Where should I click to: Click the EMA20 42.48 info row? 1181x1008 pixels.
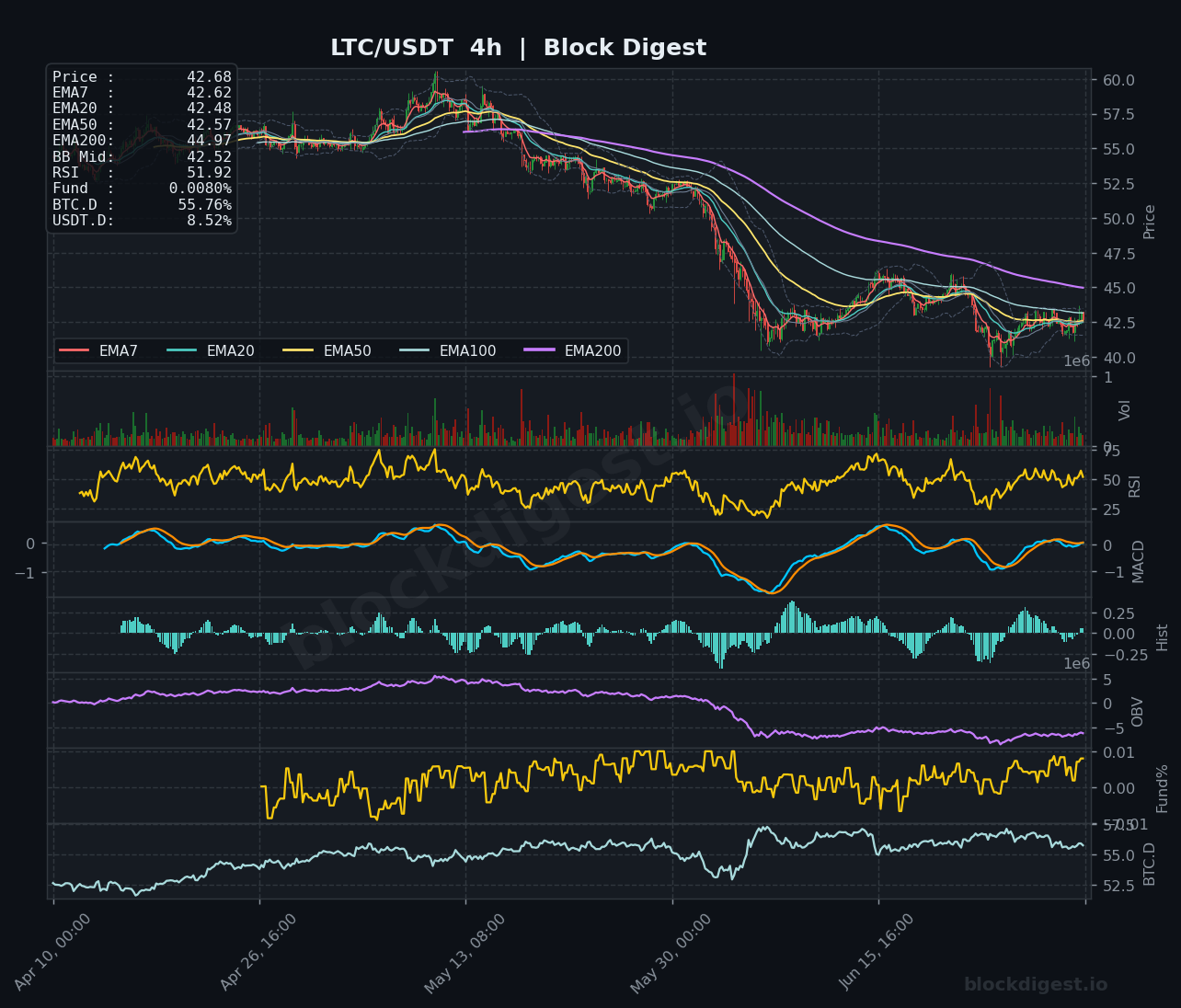142,109
